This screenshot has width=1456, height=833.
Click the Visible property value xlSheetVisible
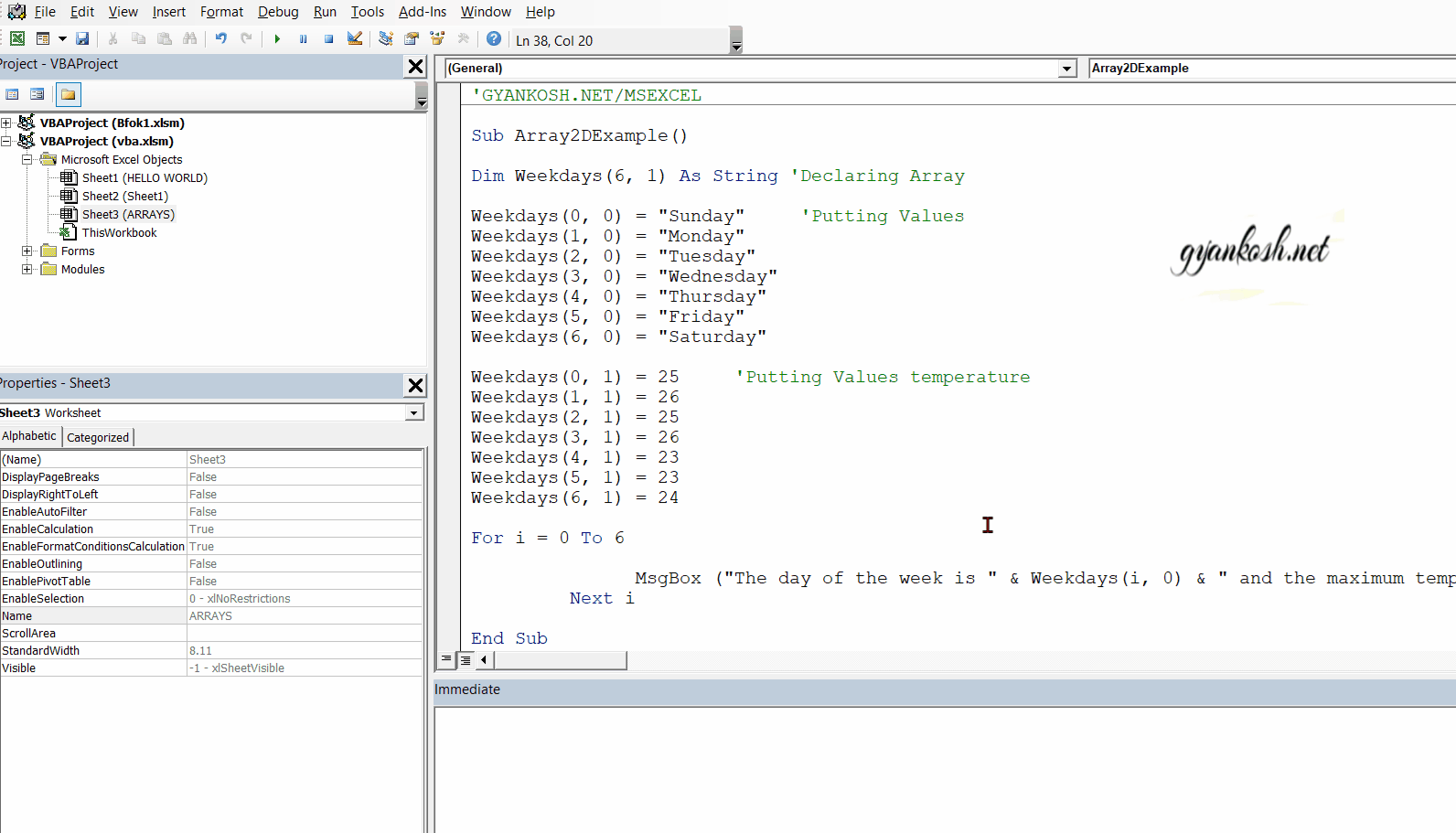click(x=305, y=668)
